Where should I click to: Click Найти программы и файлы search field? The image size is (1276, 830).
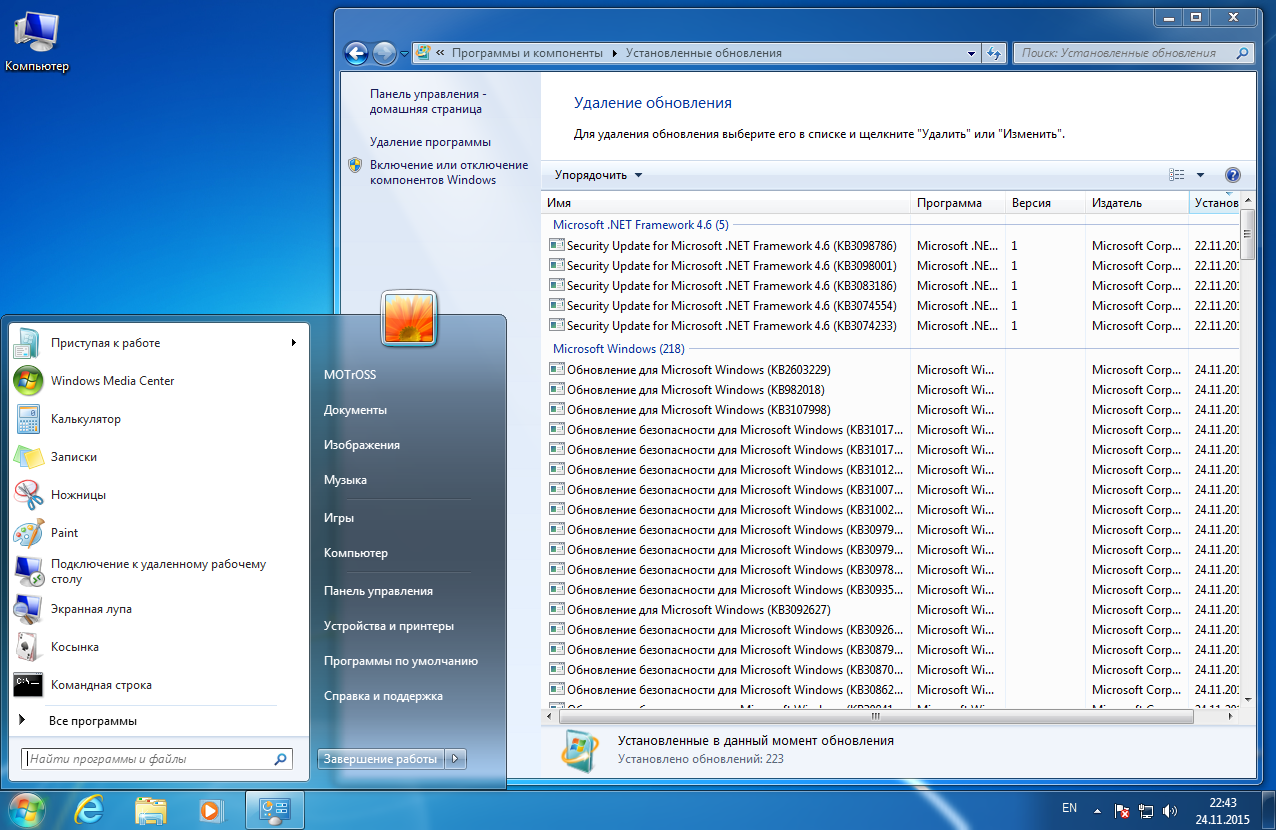point(157,759)
